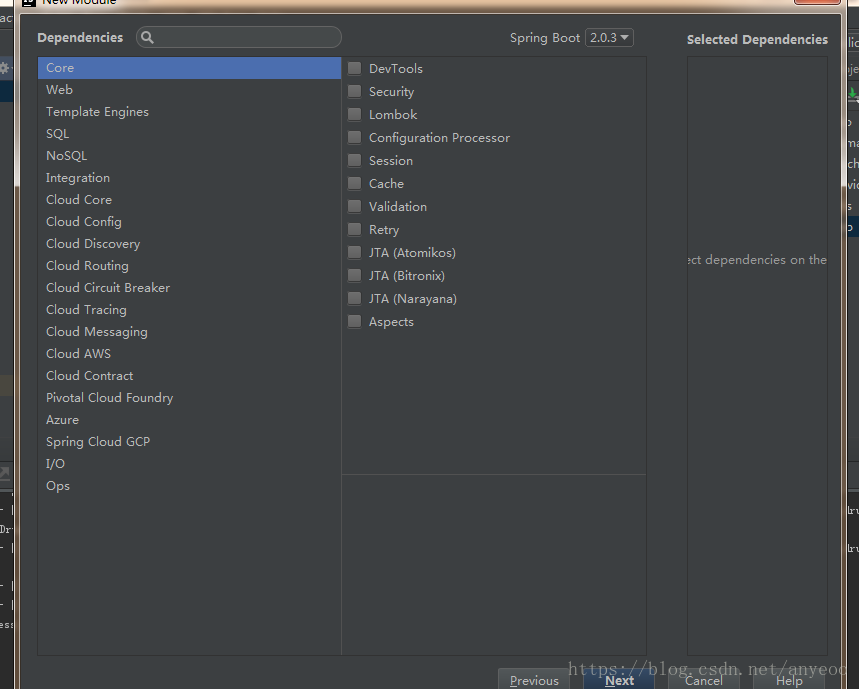Viewport: 859px width, 689px height.
Task: Select the Ops category
Action: [190, 486]
